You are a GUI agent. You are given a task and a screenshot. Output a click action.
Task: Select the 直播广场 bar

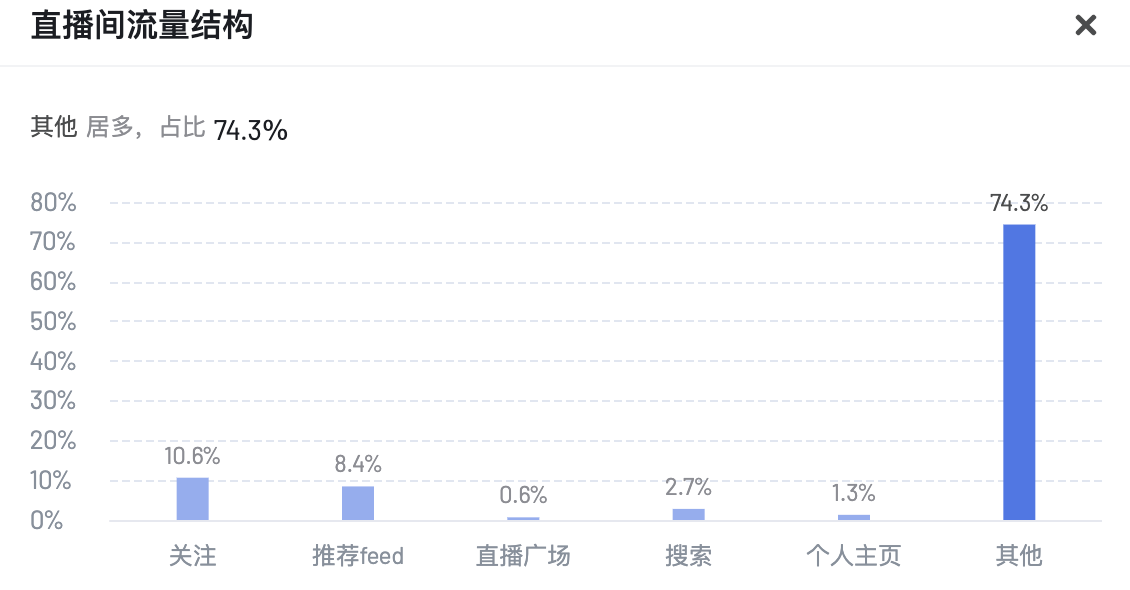(x=523, y=518)
